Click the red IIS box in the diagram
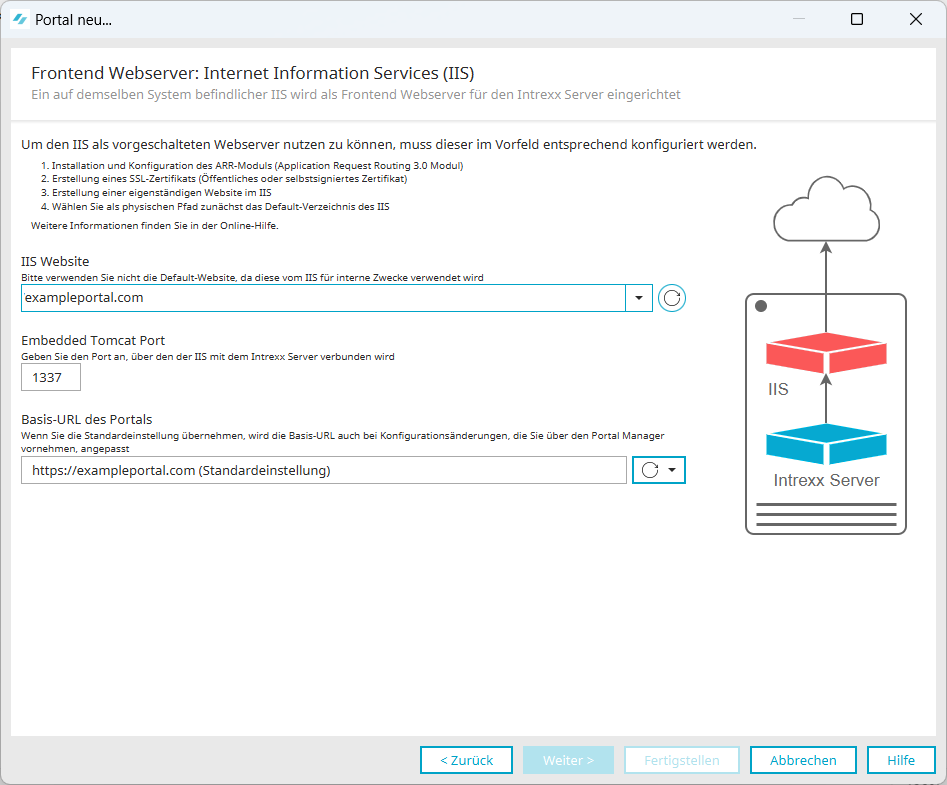The width and height of the screenshot is (947, 785). 826,354
